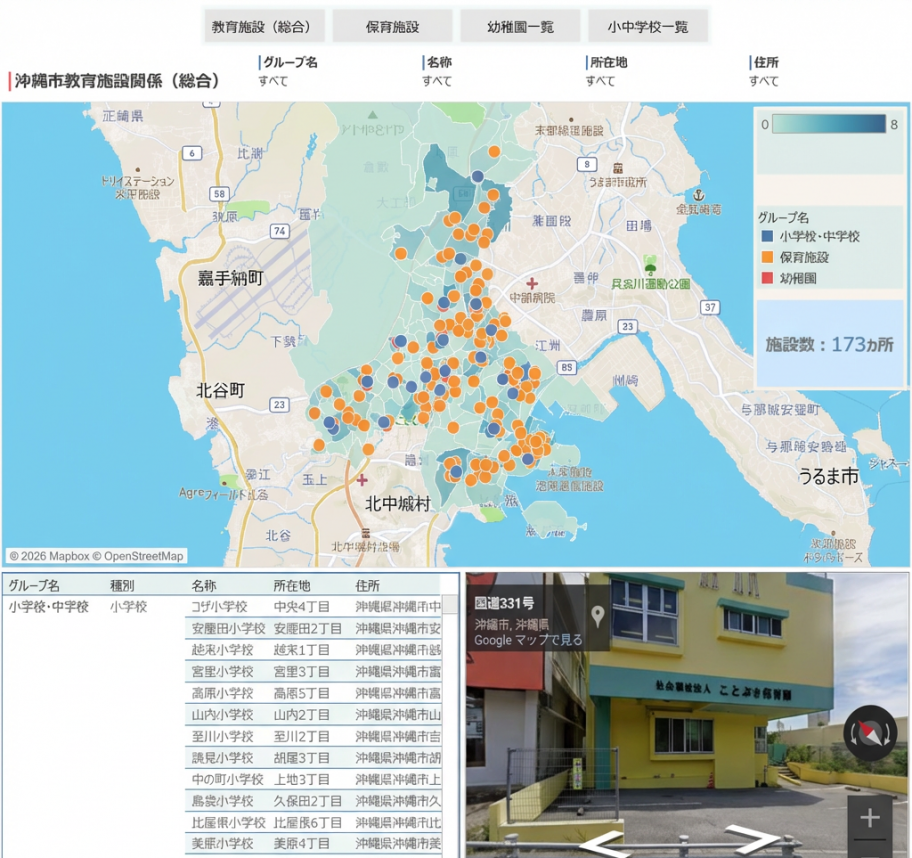Viewport: 912px width, 858px height.
Task: Toggle 小学校・中学校 blue legend item
Action: coord(766,237)
